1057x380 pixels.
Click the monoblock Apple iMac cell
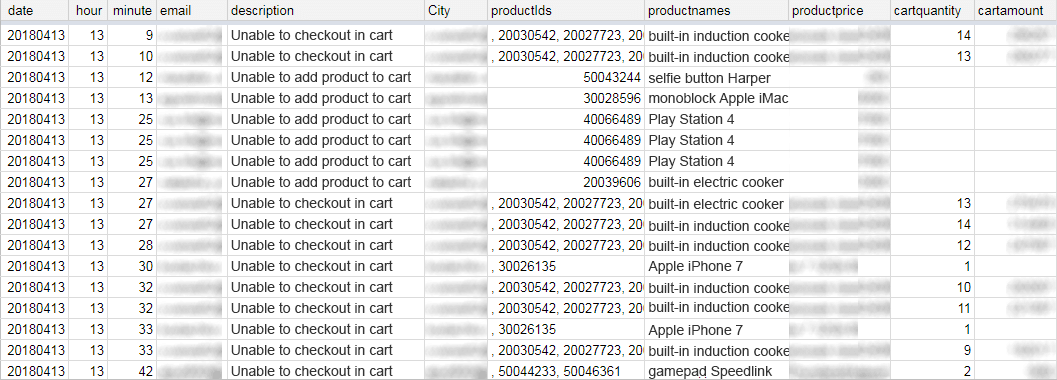(x=716, y=98)
